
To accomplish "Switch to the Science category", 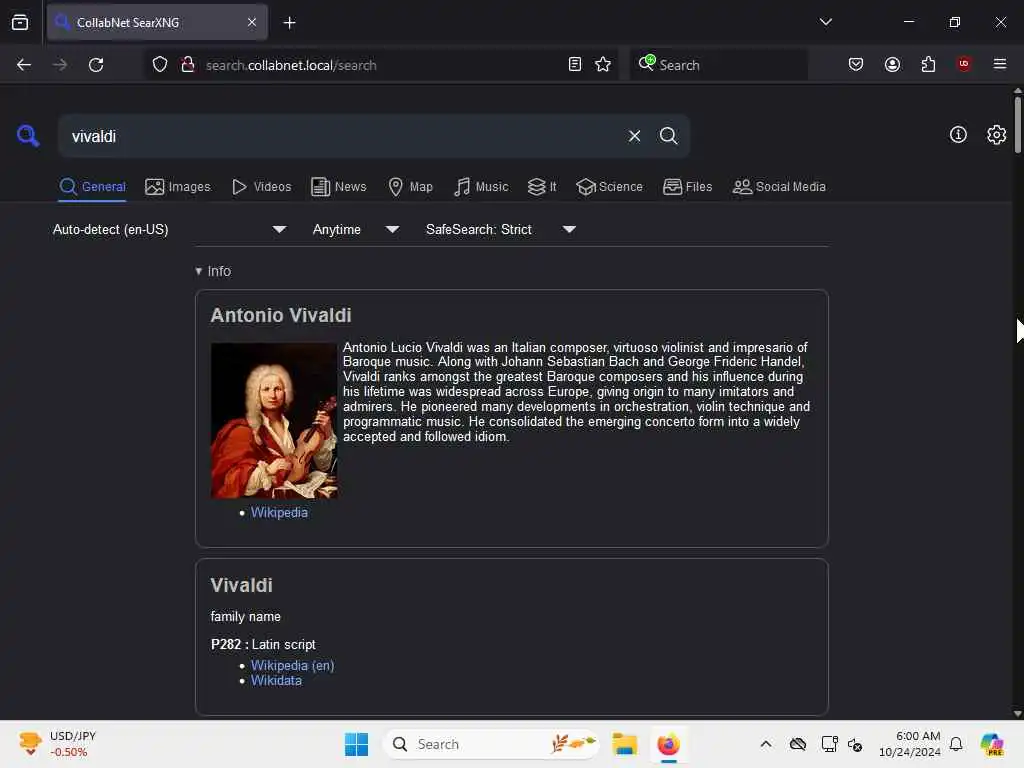I will [609, 187].
